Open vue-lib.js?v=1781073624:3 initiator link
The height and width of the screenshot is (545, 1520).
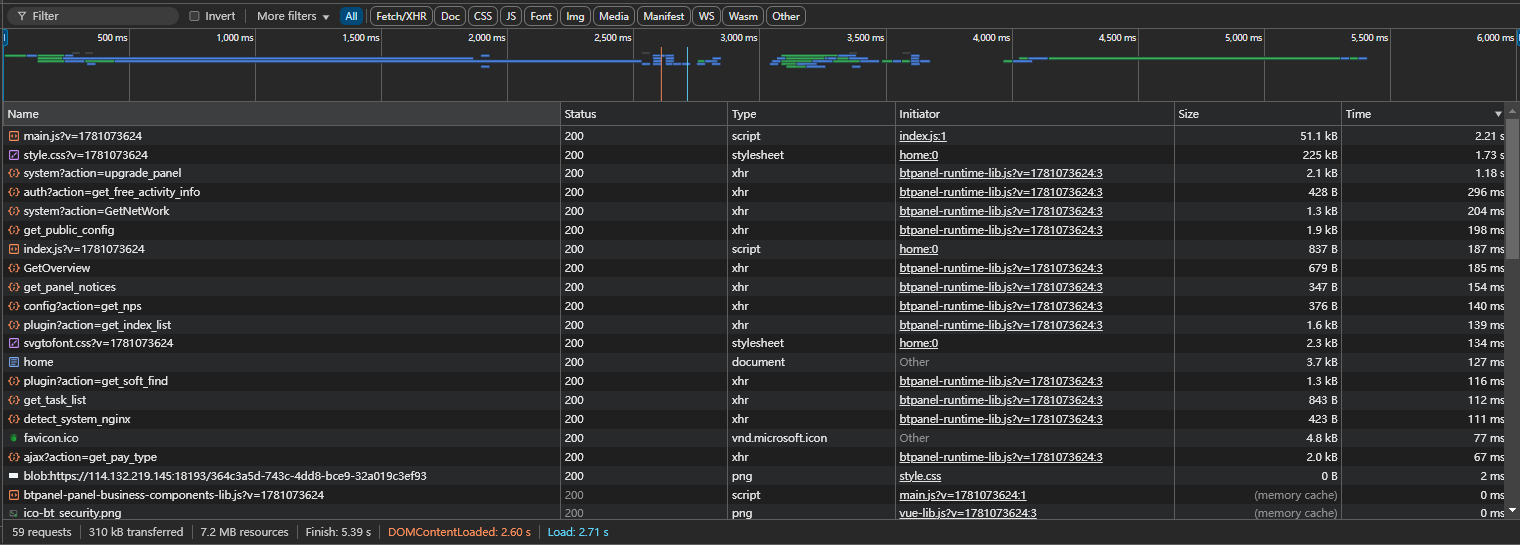pyautogui.click(x=968, y=513)
